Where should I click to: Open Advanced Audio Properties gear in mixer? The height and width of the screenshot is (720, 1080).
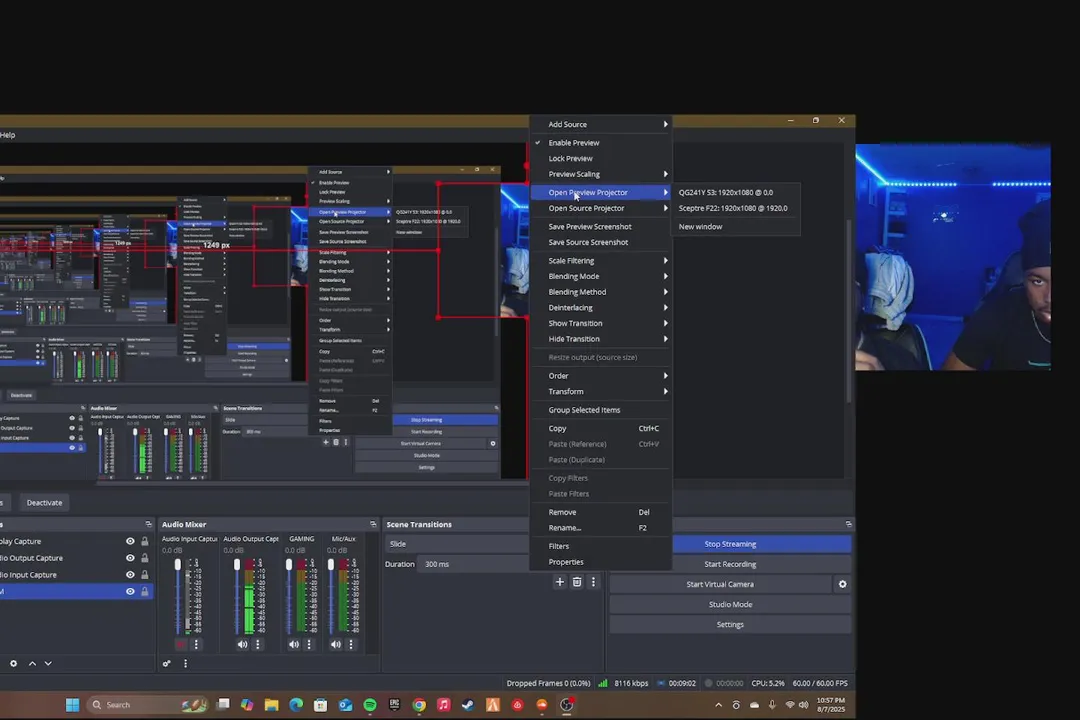(167, 664)
